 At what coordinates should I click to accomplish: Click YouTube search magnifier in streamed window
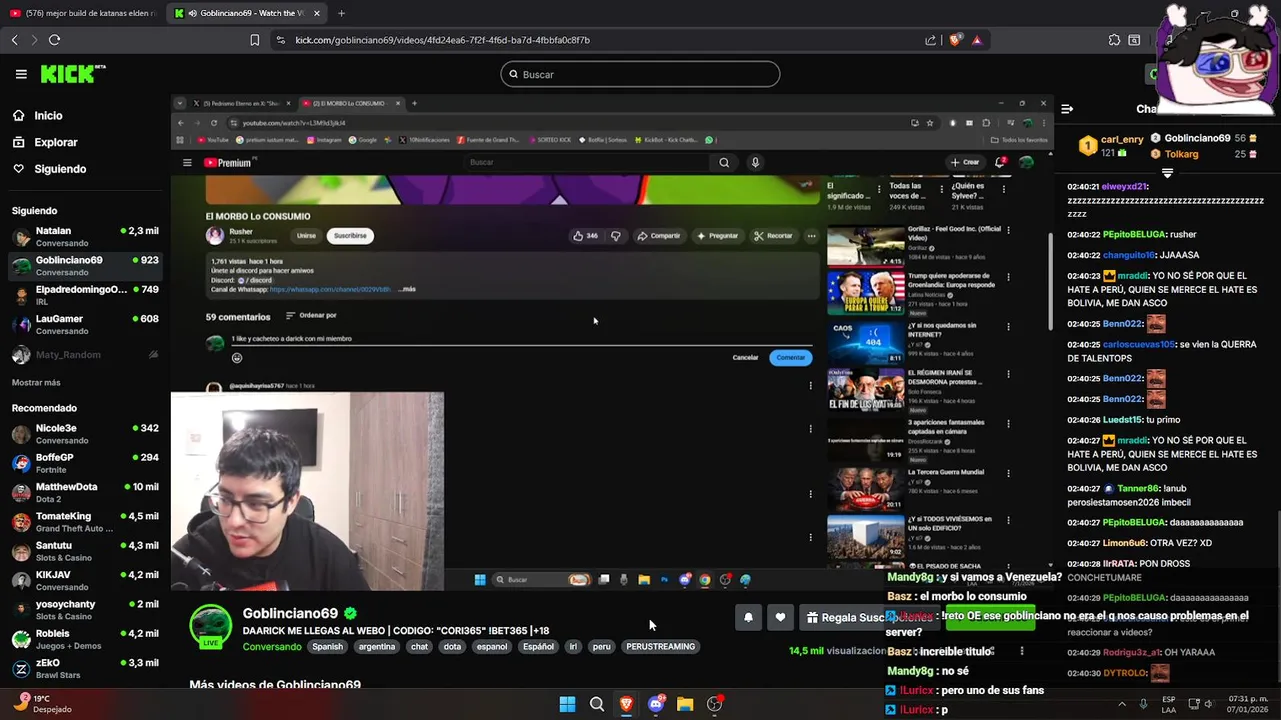tap(724, 162)
